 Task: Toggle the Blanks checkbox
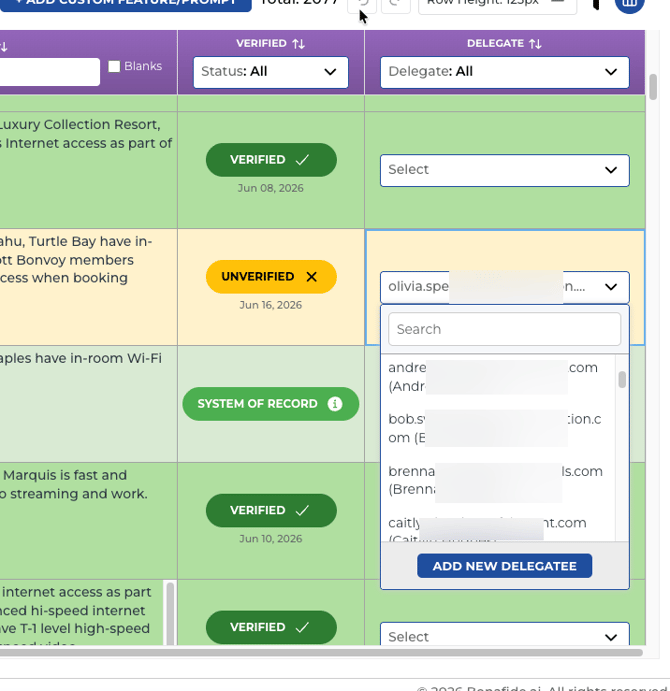[x=114, y=67]
